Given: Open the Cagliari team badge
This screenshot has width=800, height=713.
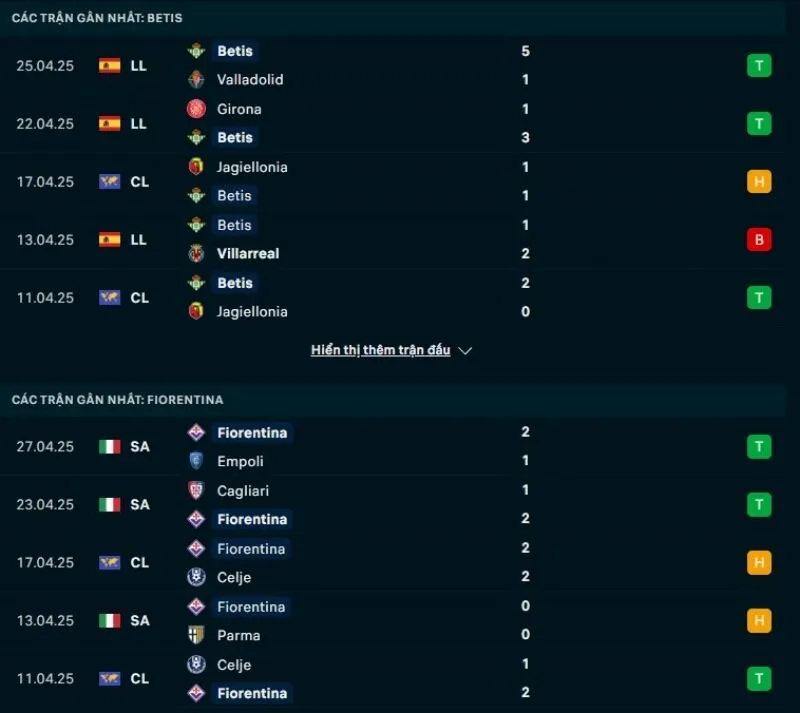Looking at the screenshot, I should 196,490.
